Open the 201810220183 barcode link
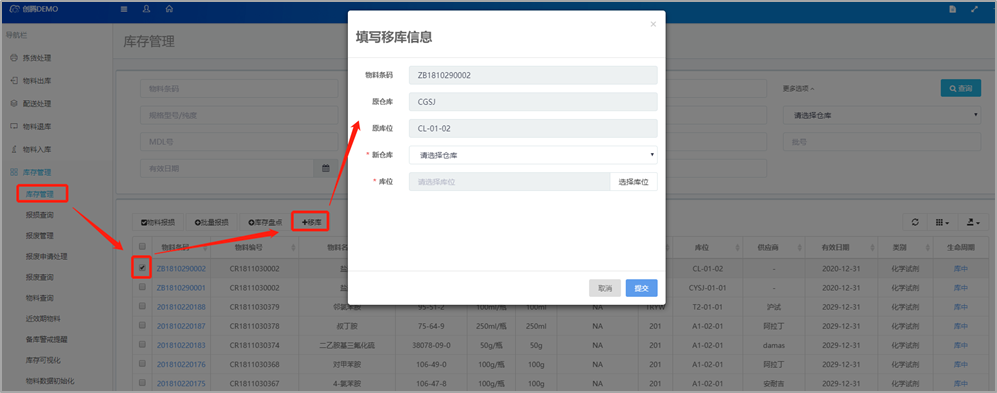Viewport: 997px width, 393px height. pos(181,345)
